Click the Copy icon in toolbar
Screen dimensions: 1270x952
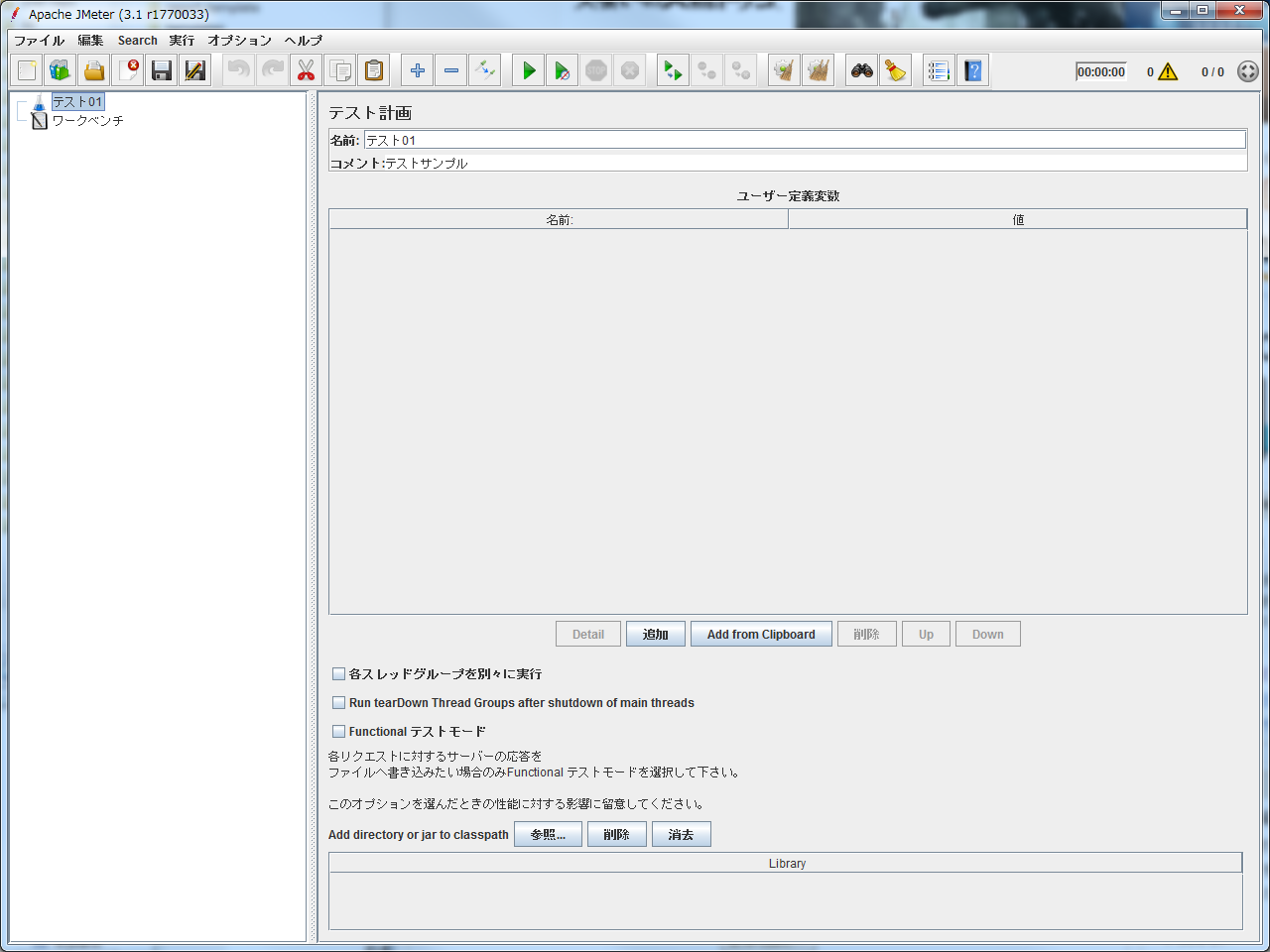coord(340,70)
